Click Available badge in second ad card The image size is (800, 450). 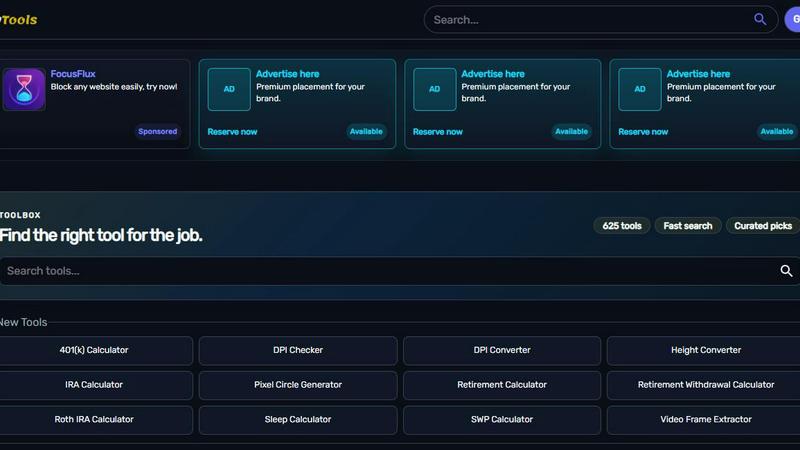571,132
